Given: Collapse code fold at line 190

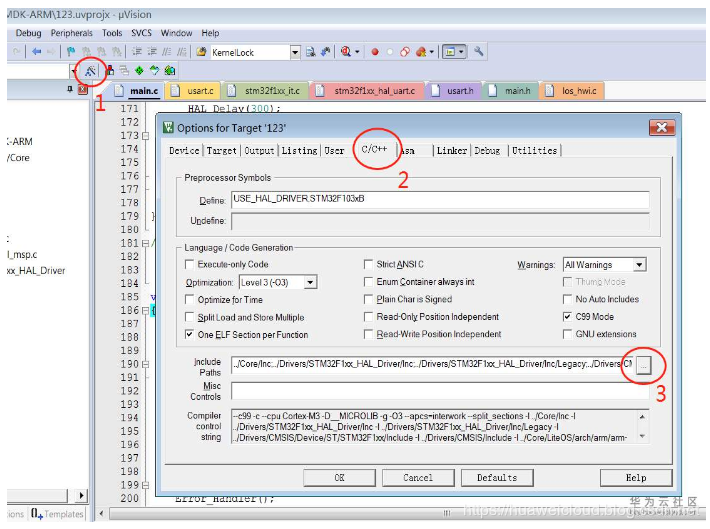Looking at the screenshot, I should point(145,364).
